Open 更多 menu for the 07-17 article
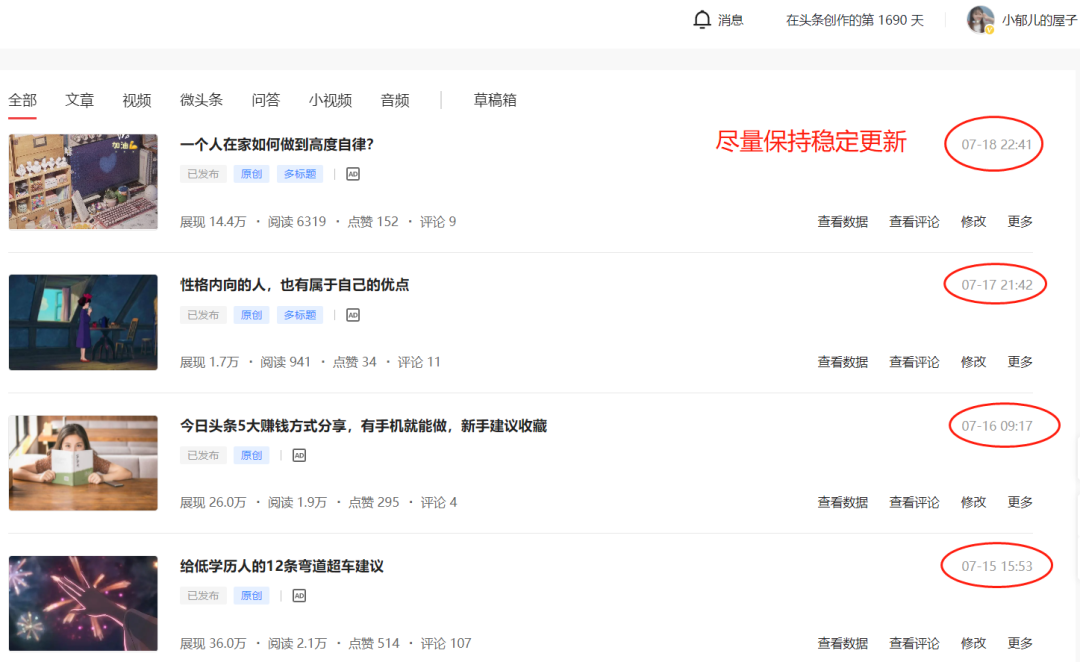The image size is (1080, 662). (x=1020, y=362)
